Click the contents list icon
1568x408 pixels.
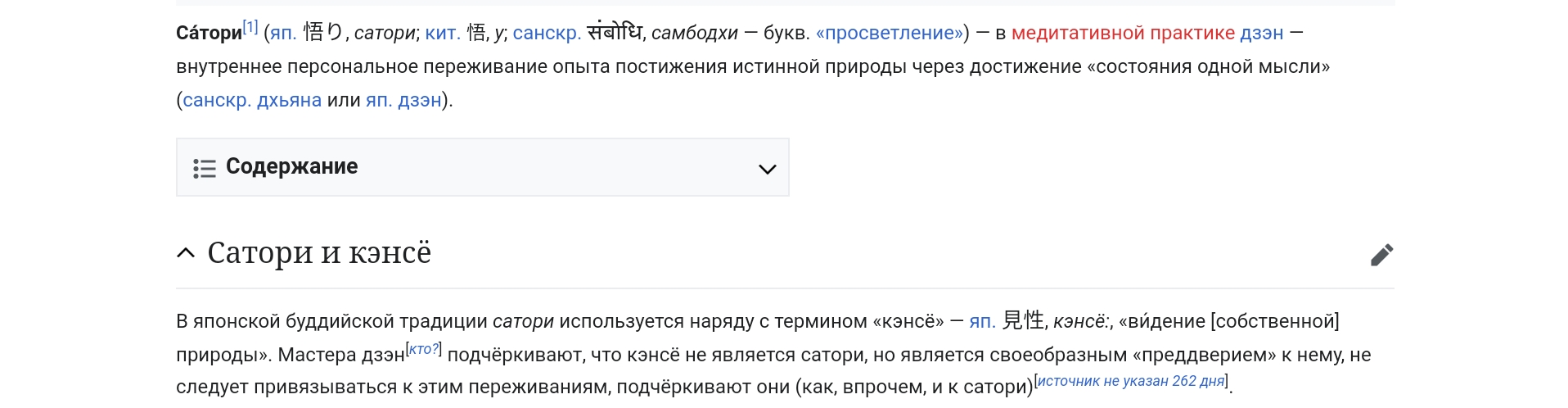click(204, 168)
